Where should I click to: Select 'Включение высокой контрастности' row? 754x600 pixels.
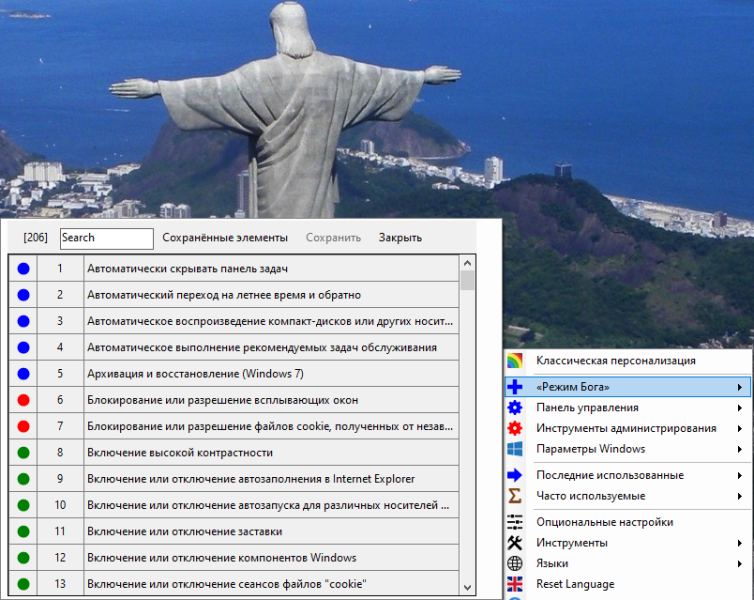point(234,452)
